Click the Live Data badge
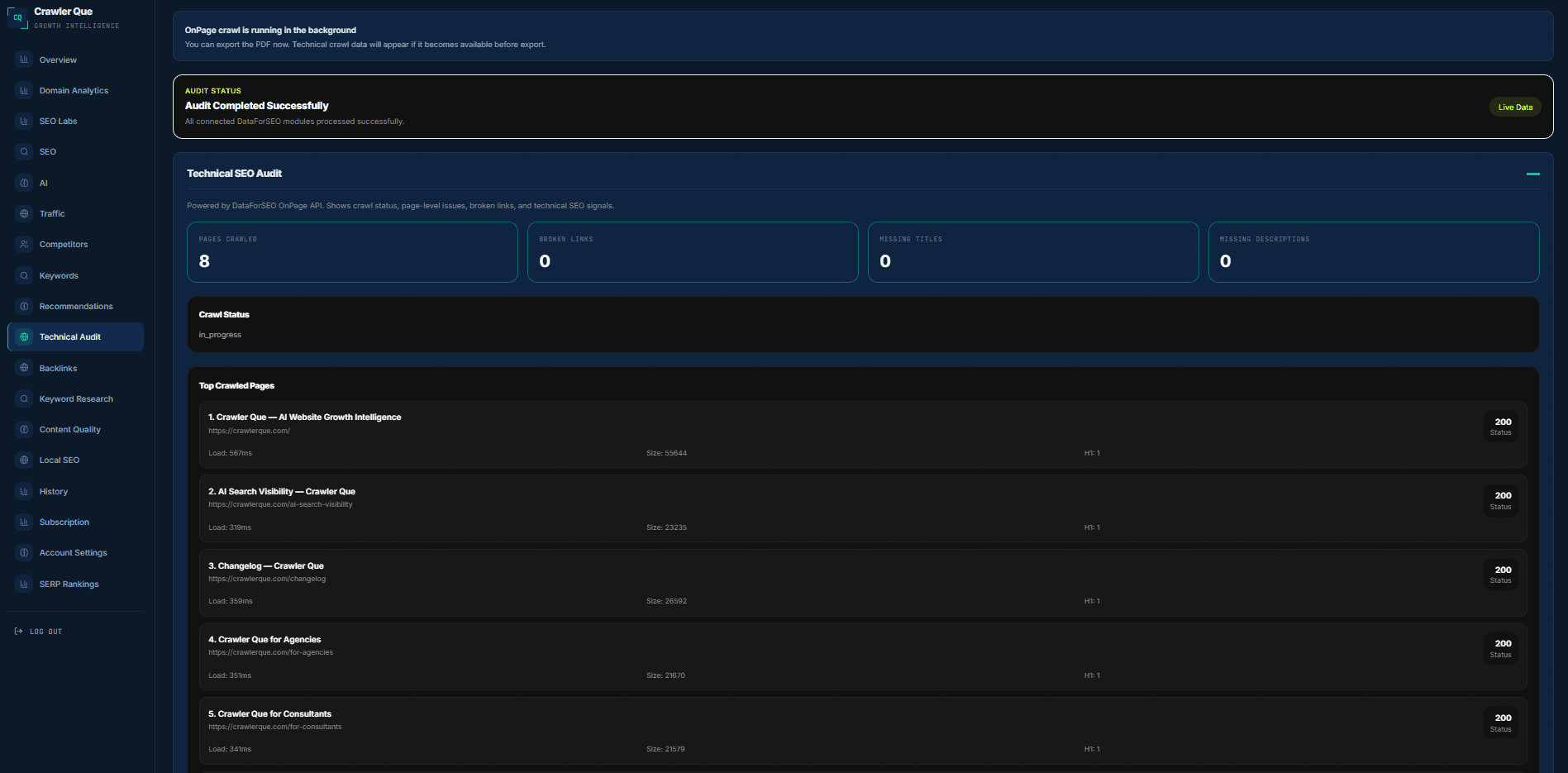Screen dimensions: 1568x773 tap(1515, 107)
